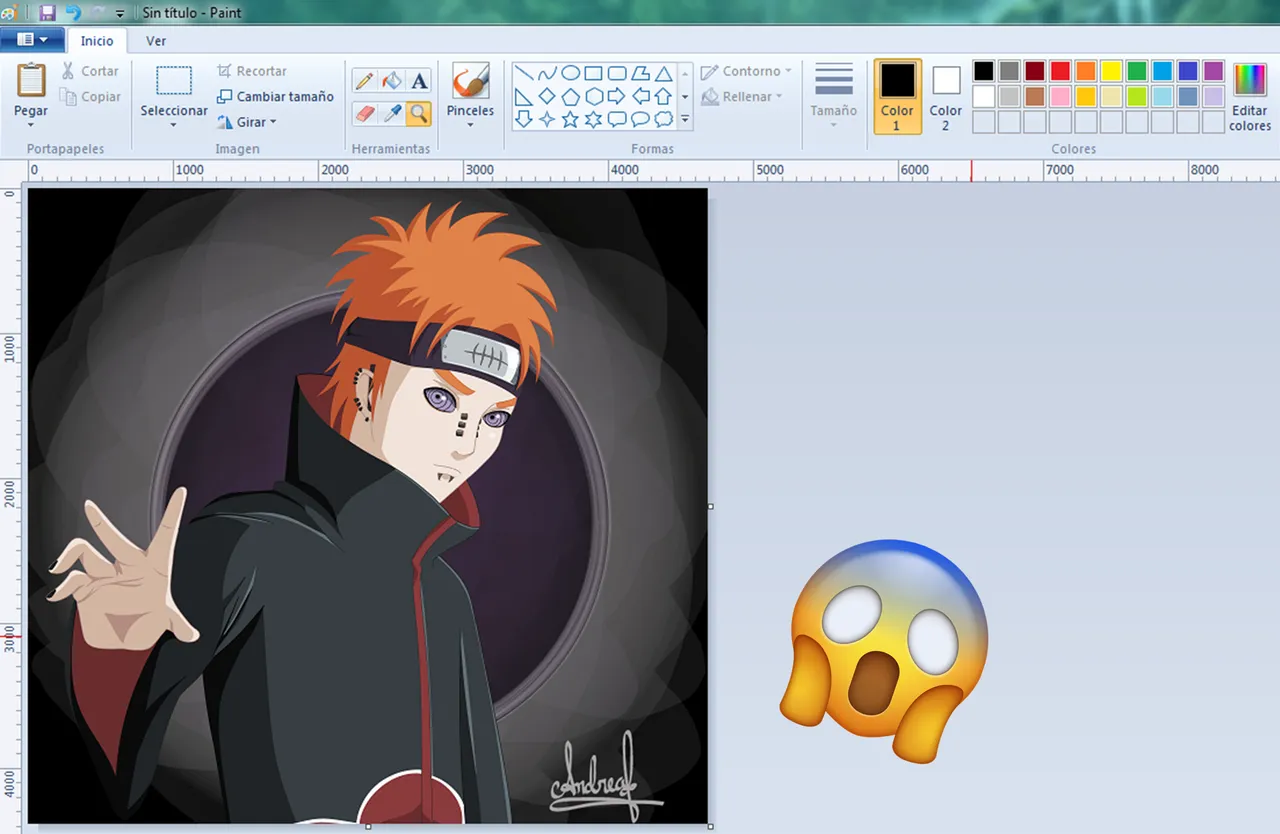The width and height of the screenshot is (1280, 834).
Task: Activate the Color 2 background selector
Action: pyautogui.click(x=946, y=96)
